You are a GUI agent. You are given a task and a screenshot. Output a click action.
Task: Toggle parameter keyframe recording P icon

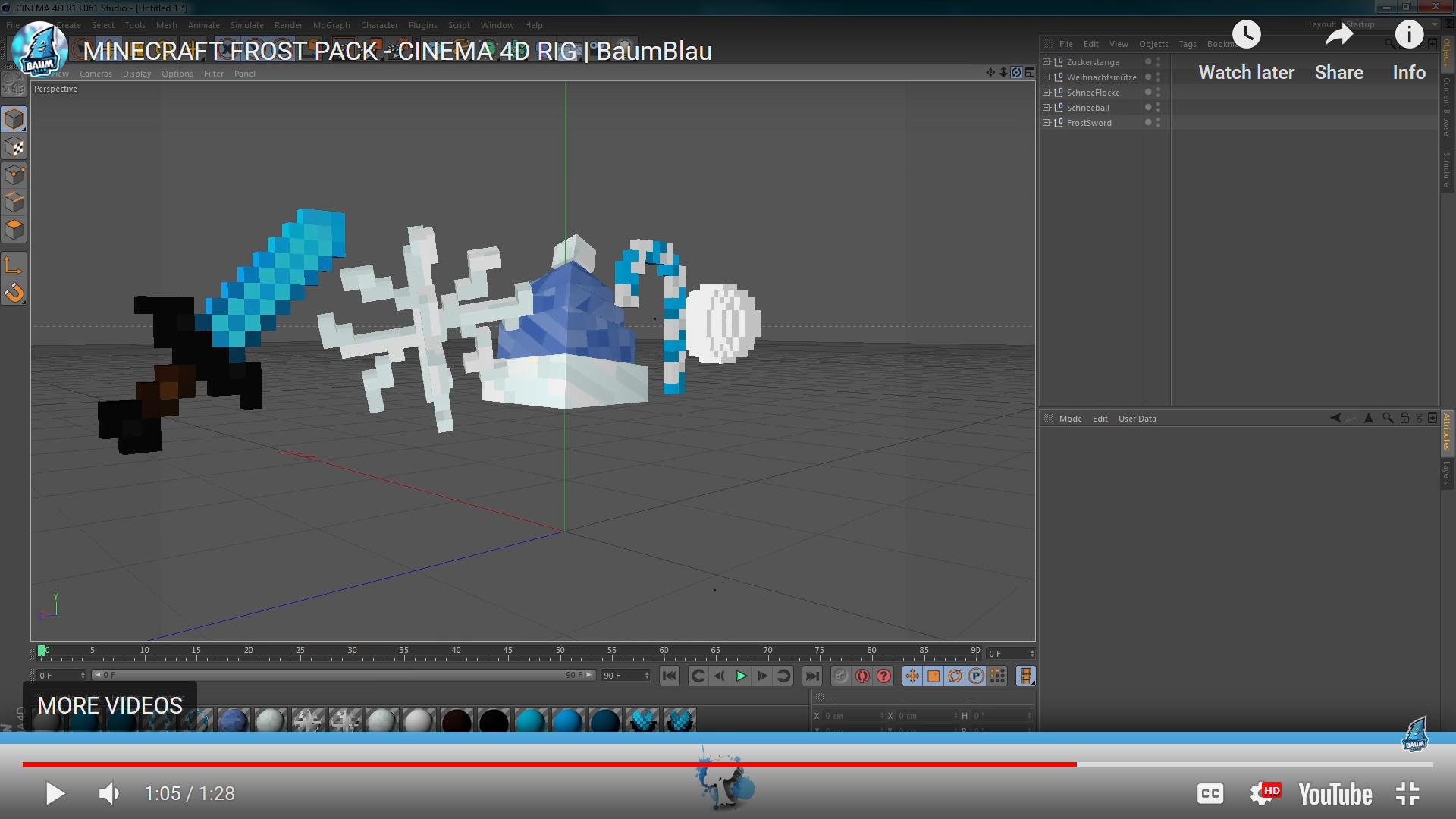pyautogui.click(x=976, y=676)
